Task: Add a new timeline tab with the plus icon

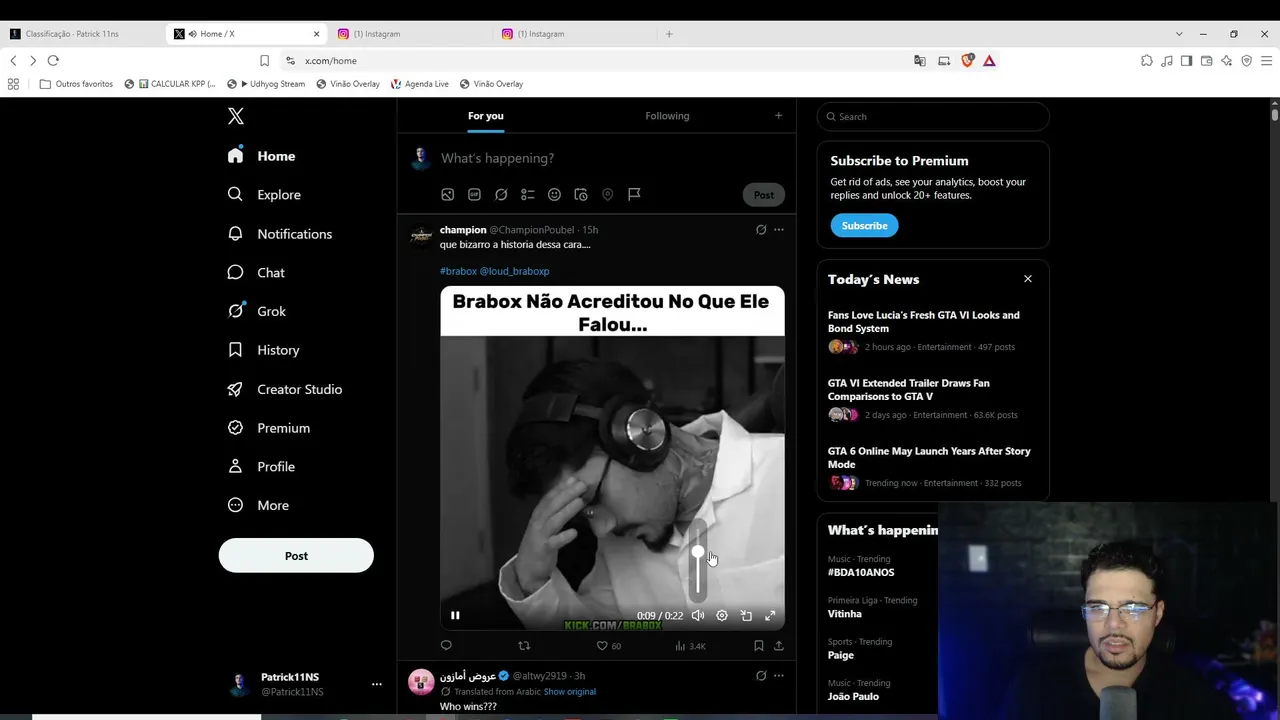Action: (779, 116)
